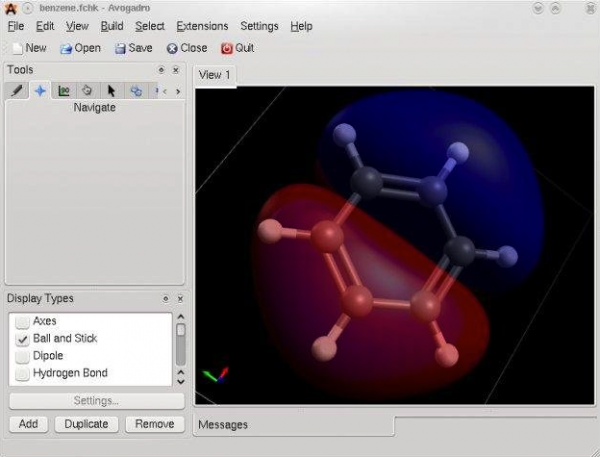Click the Remove display type button
This screenshot has height=457, width=600.
click(155, 424)
